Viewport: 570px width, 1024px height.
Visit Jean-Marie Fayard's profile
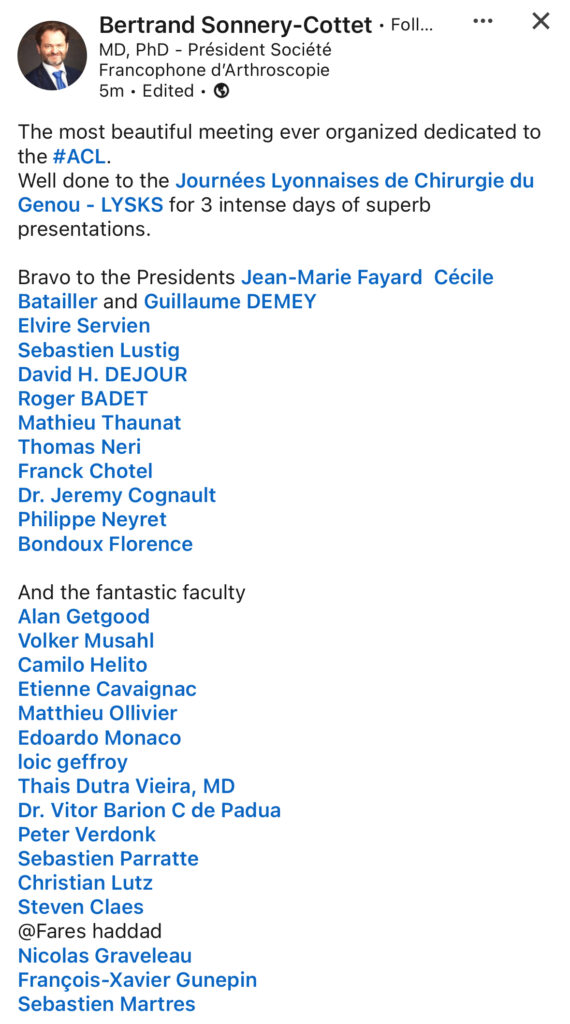point(332,278)
